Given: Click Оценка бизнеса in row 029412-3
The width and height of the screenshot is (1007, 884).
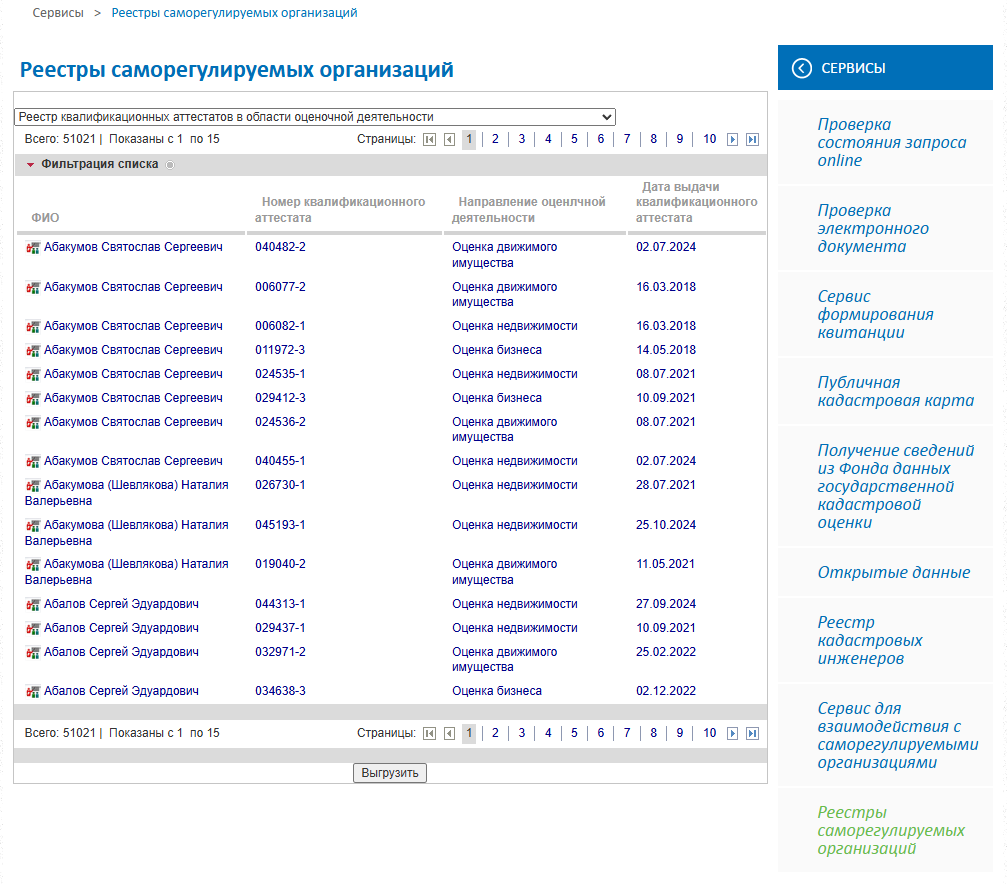Looking at the screenshot, I should [496, 398].
